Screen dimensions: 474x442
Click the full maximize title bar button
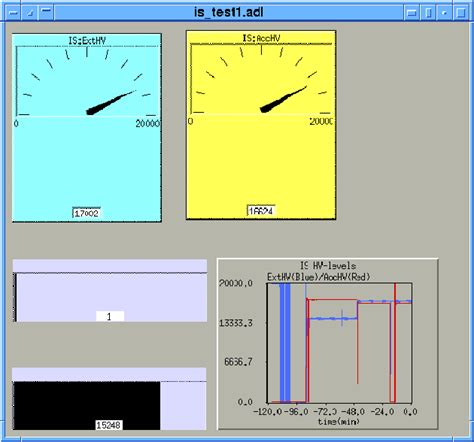[x=461, y=13]
